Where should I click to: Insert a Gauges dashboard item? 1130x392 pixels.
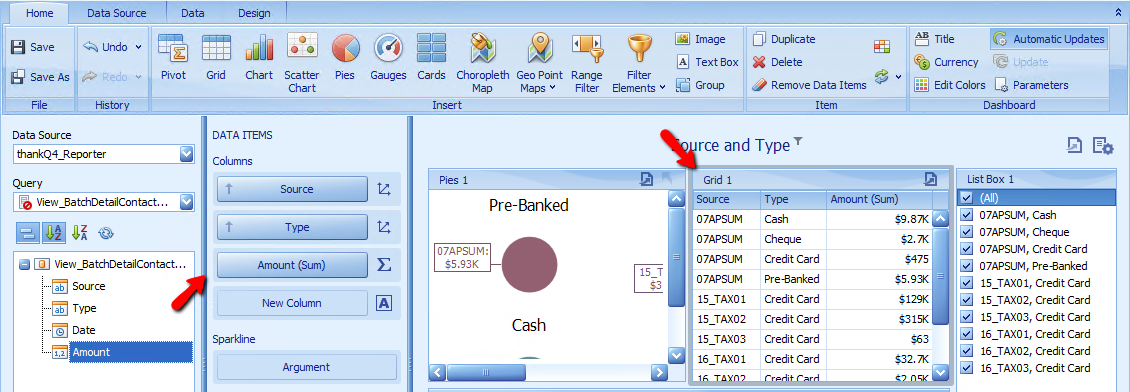pyautogui.click(x=388, y=58)
